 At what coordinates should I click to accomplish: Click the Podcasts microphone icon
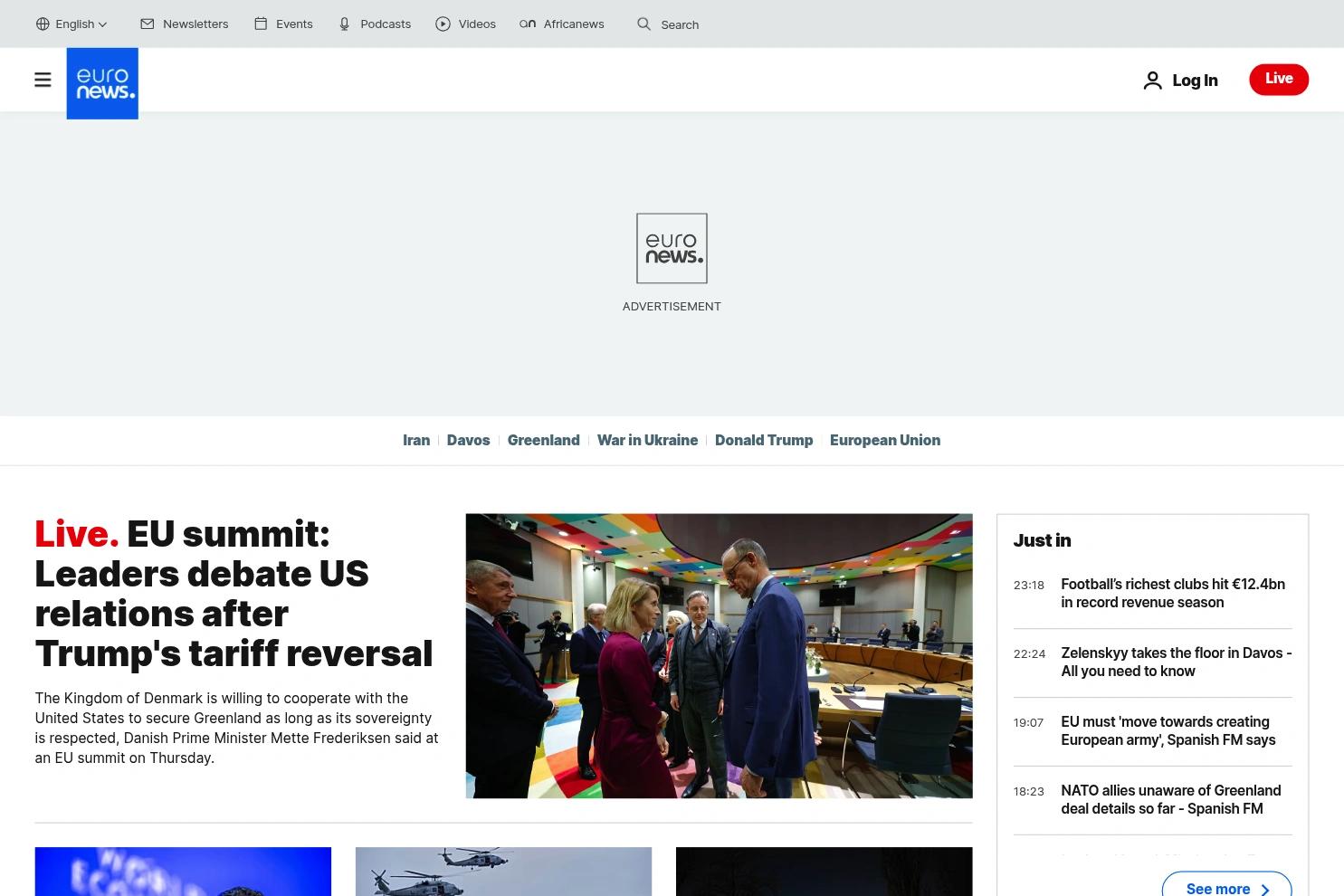coord(345,24)
